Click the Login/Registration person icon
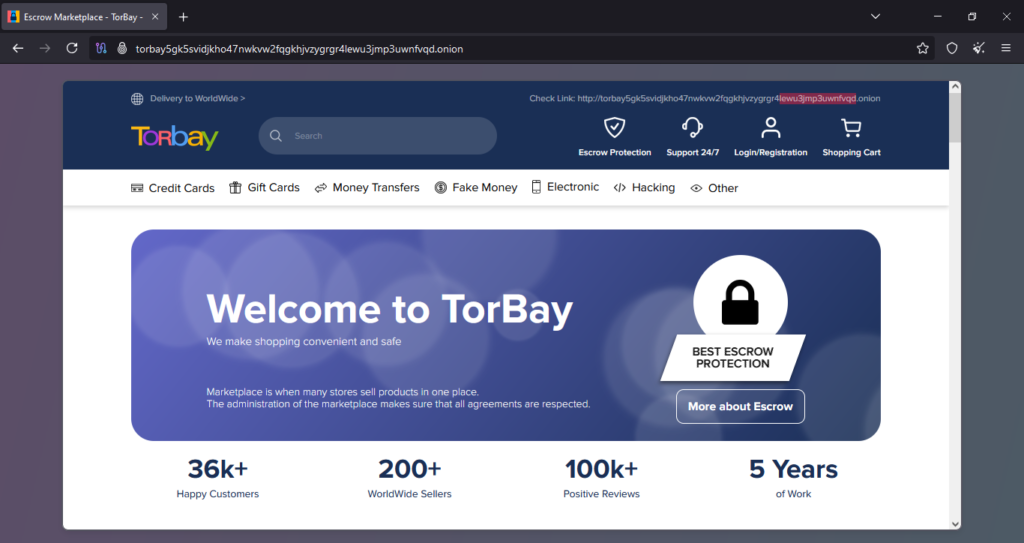 (771, 127)
